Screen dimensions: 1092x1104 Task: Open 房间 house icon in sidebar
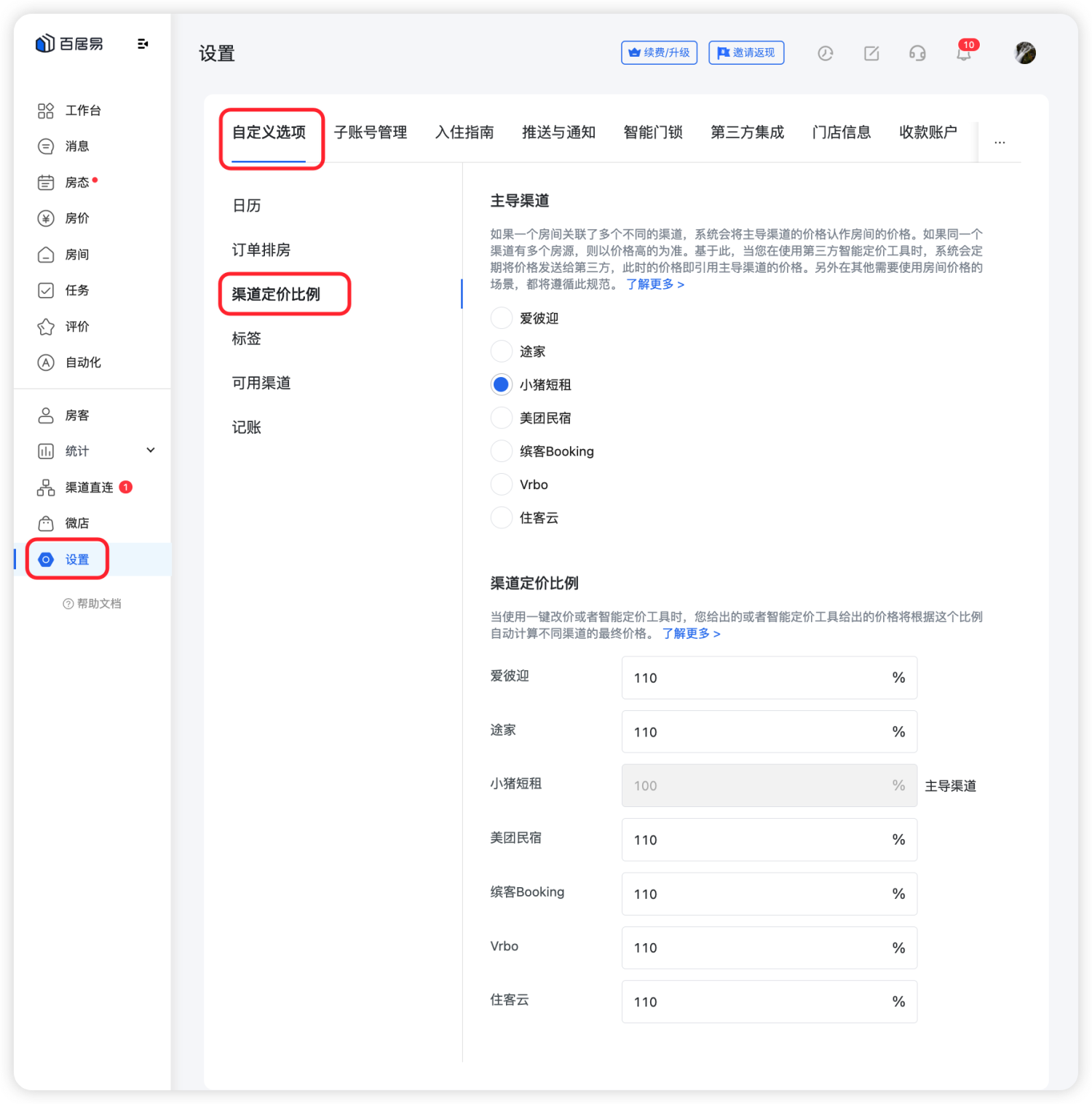pos(46,255)
